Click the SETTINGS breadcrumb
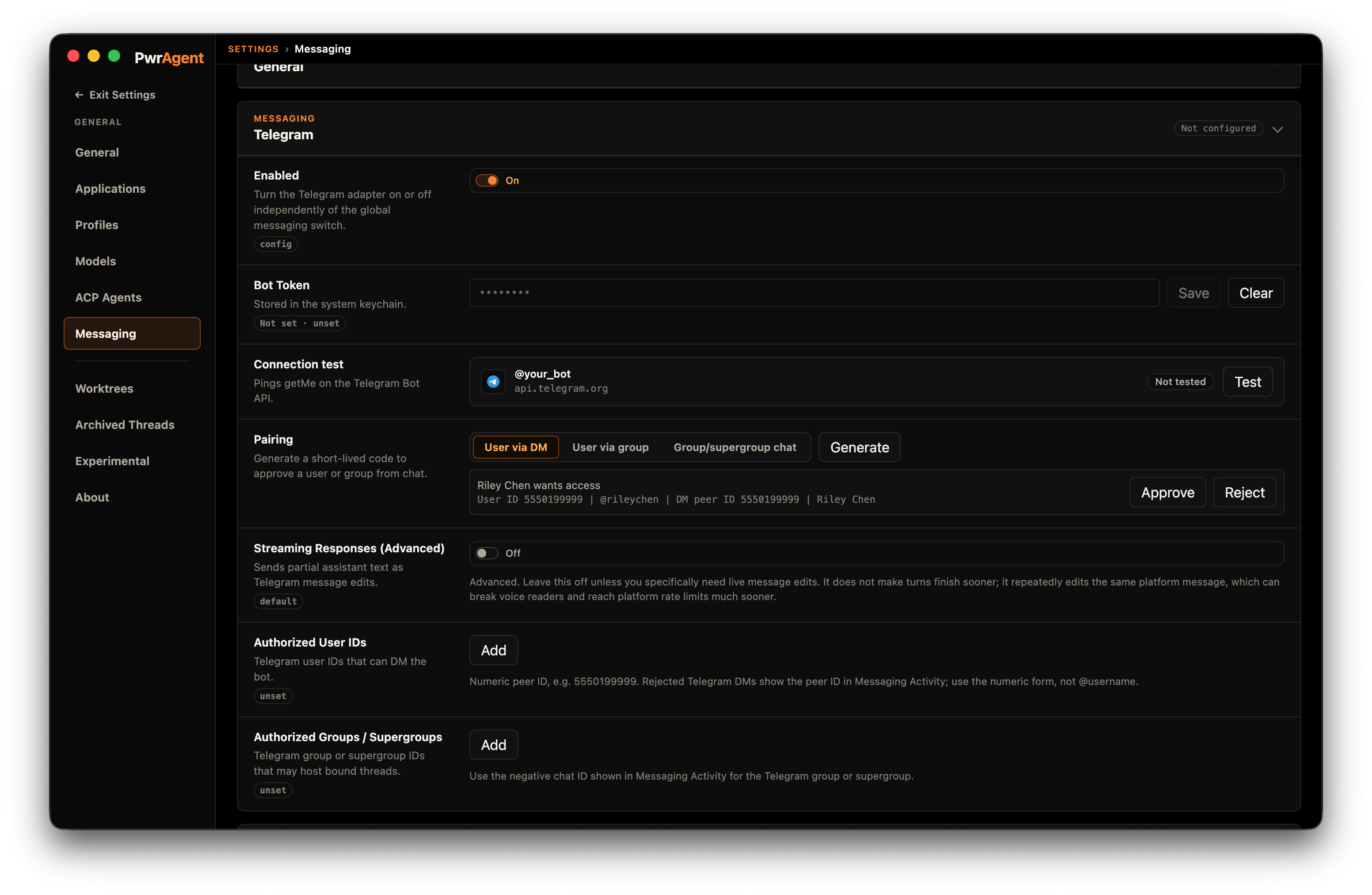Viewport: 1372px width, 895px height. tap(253, 49)
